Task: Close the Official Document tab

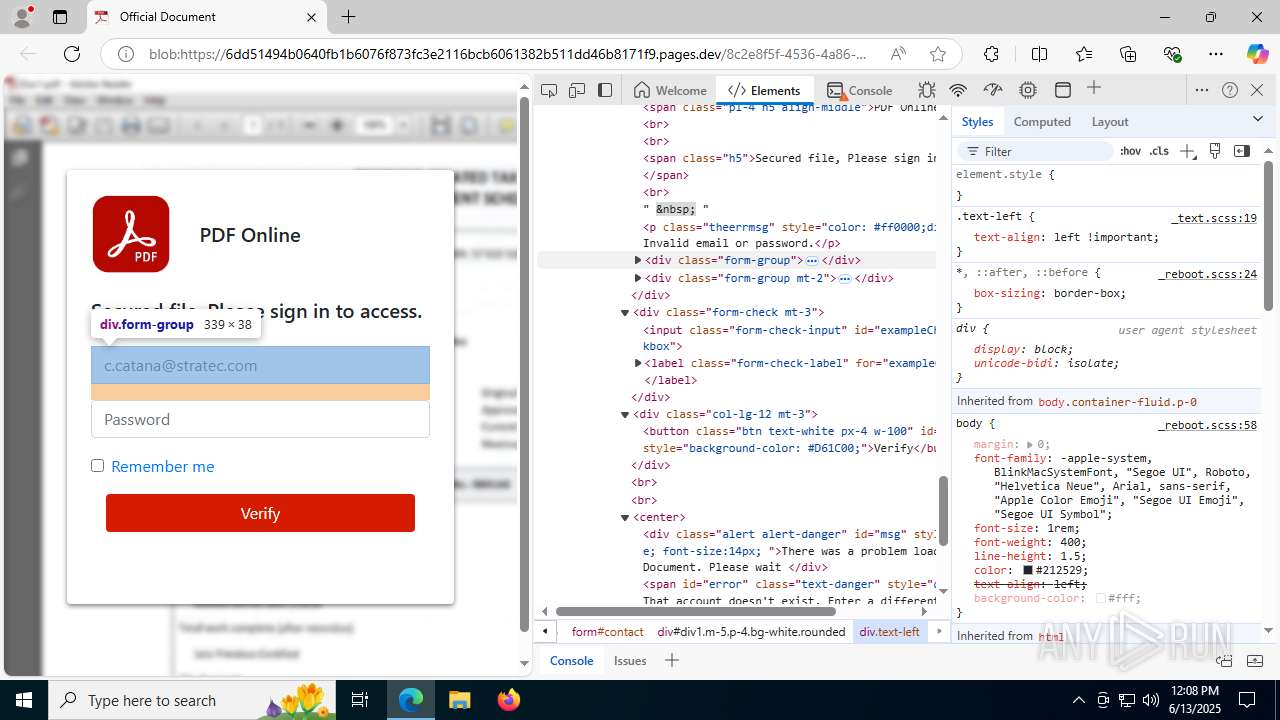Action: point(311,17)
